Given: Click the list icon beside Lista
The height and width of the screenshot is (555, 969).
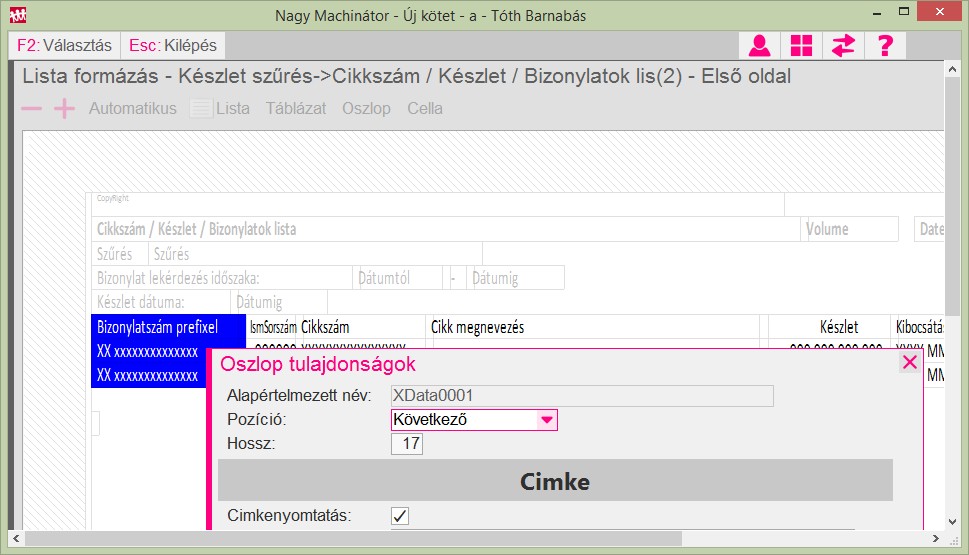Looking at the screenshot, I should pyautogui.click(x=201, y=109).
